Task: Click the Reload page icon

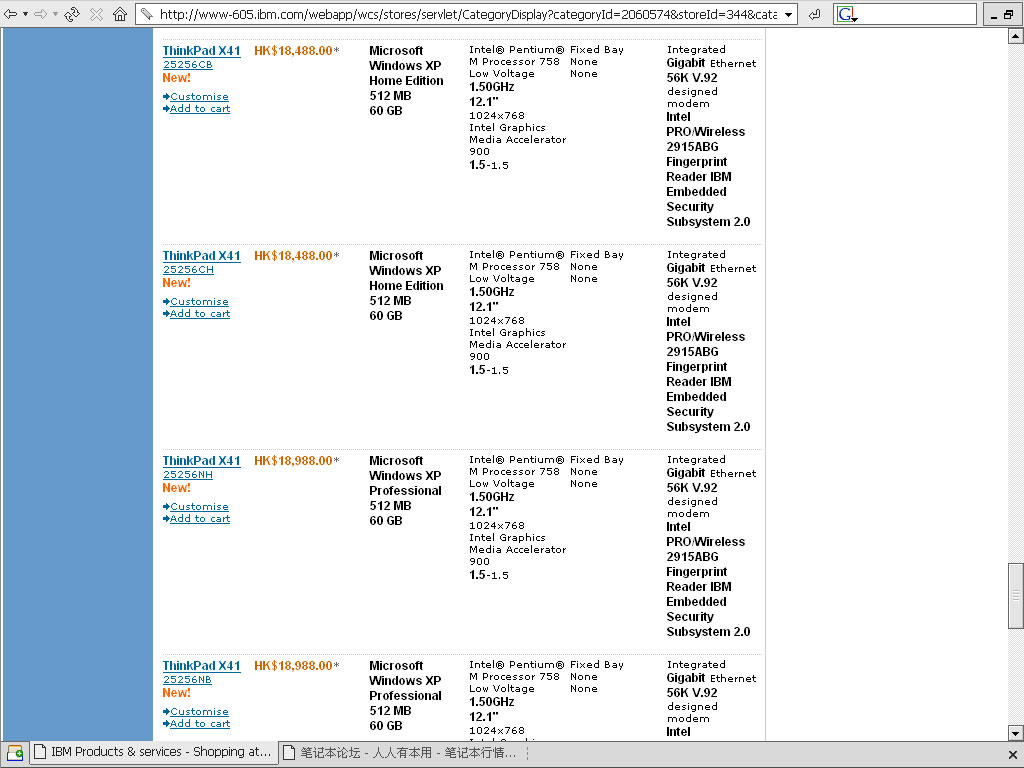Action: tap(72, 14)
